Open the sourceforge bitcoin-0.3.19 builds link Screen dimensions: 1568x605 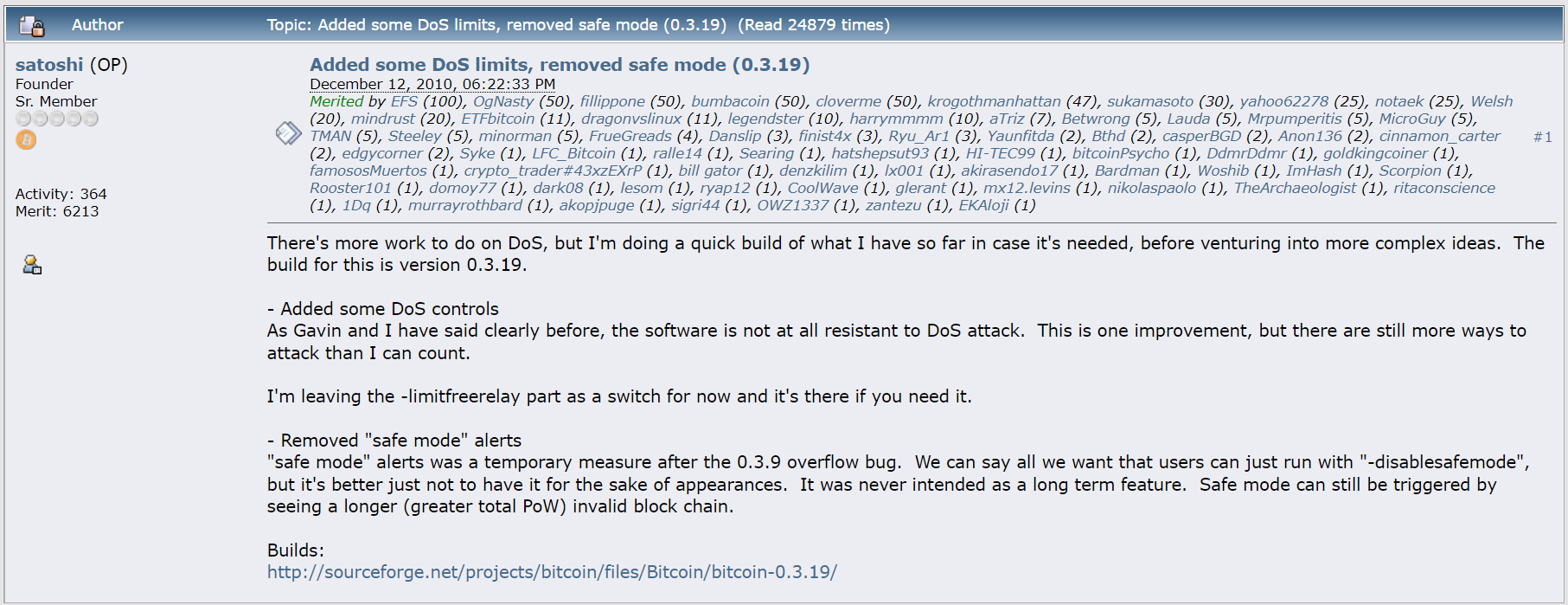[554, 571]
